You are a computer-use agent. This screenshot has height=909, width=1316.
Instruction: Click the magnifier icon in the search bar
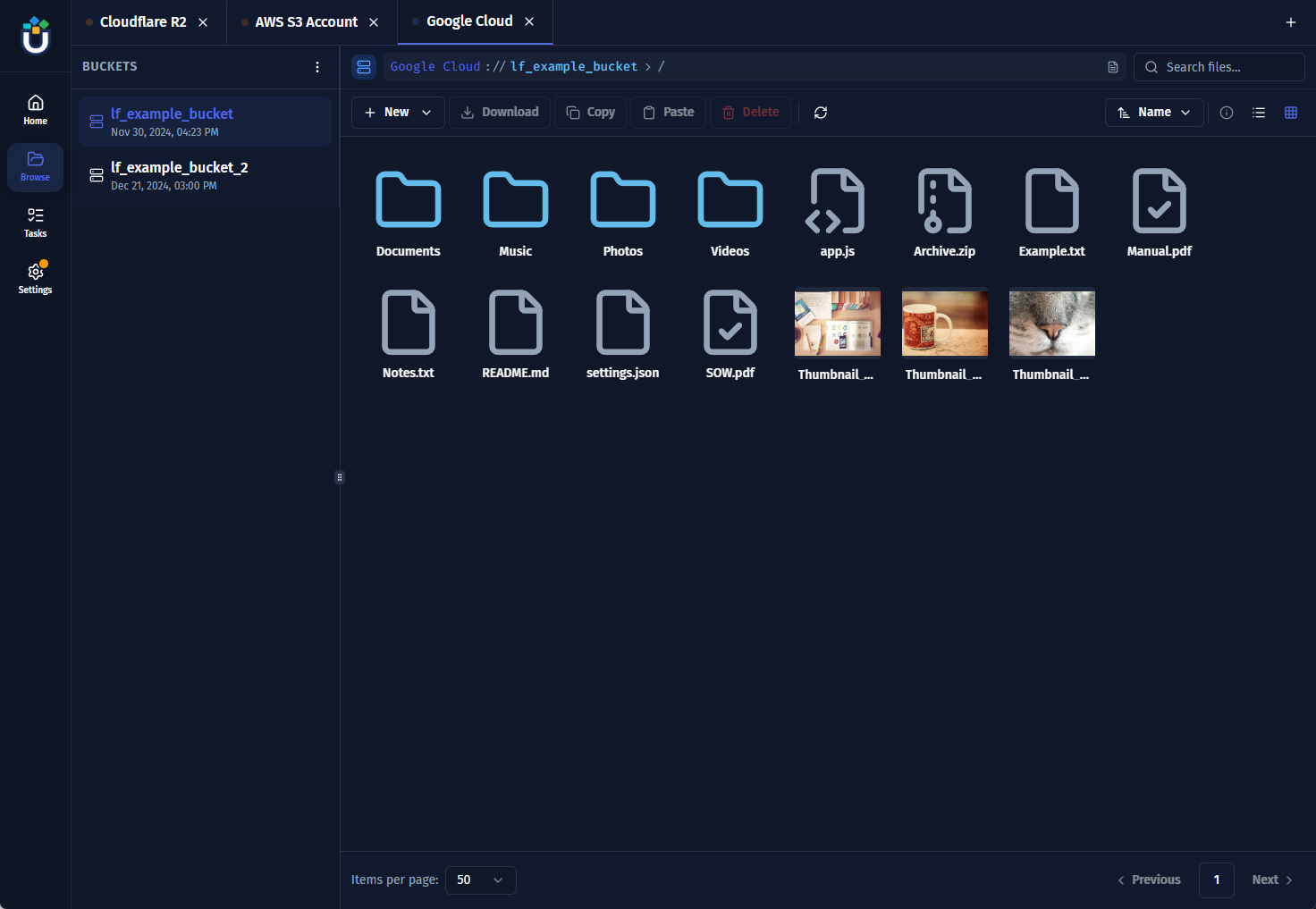(x=1151, y=67)
